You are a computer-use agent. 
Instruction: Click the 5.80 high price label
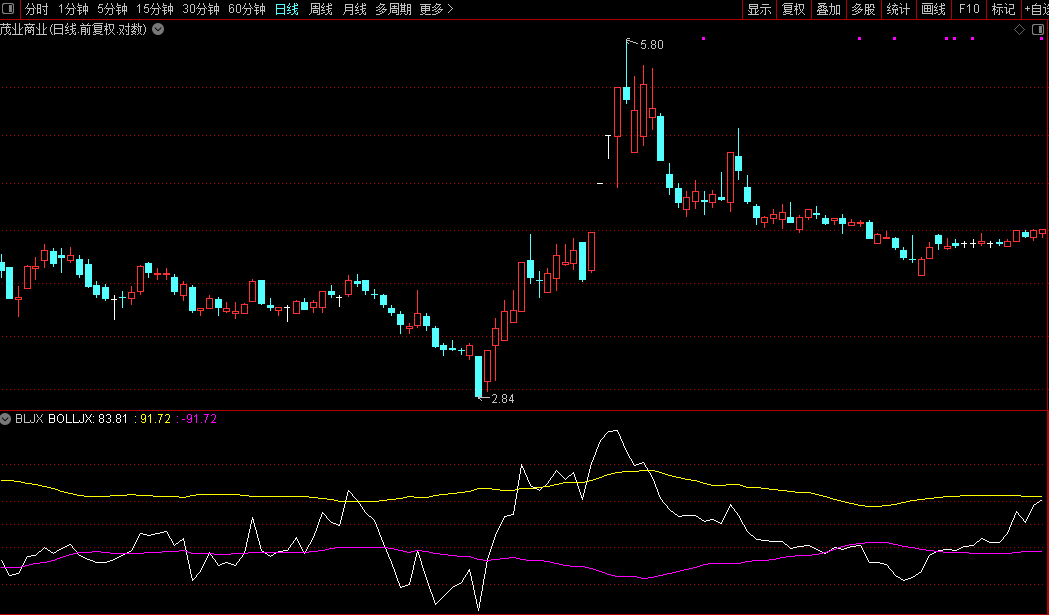click(x=651, y=45)
